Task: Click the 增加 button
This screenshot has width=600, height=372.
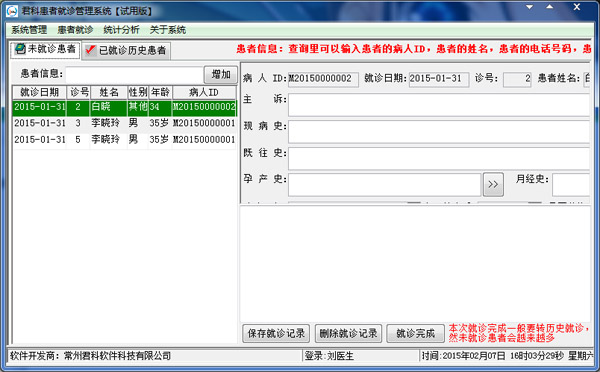Action: click(x=221, y=74)
